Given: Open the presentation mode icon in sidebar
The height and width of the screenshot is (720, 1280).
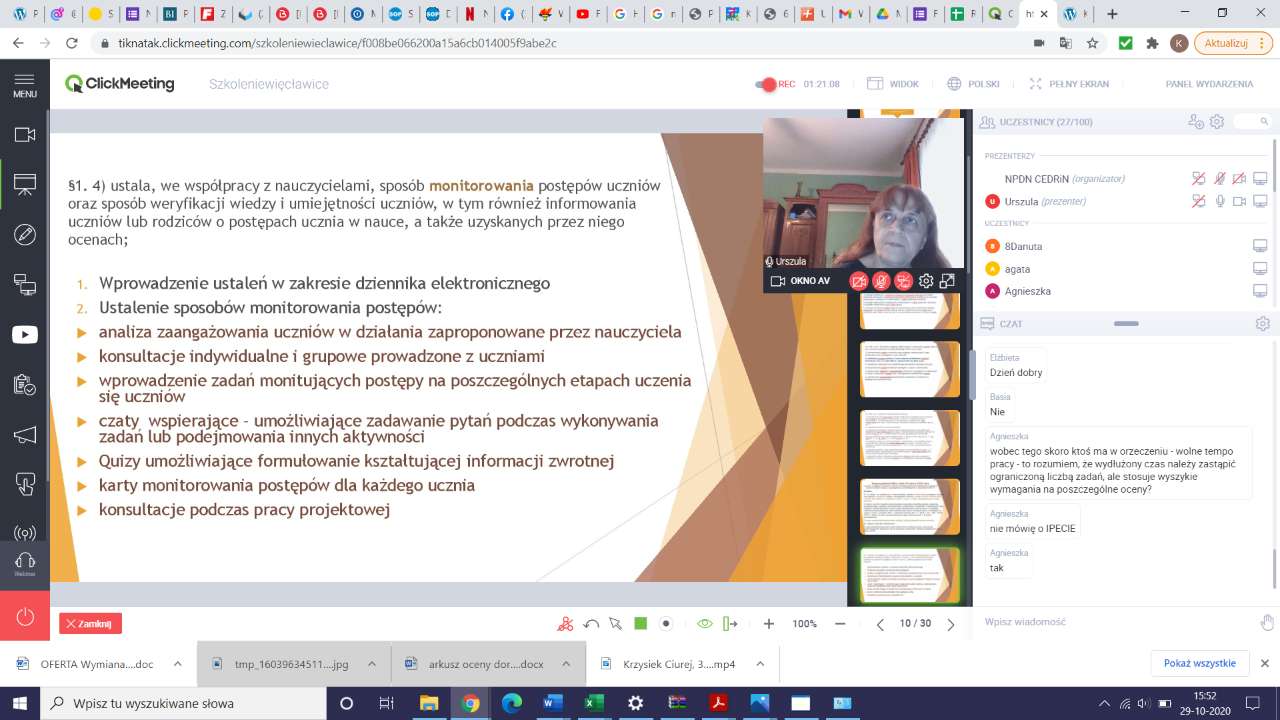Looking at the screenshot, I should pyautogui.click(x=24, y=184).
